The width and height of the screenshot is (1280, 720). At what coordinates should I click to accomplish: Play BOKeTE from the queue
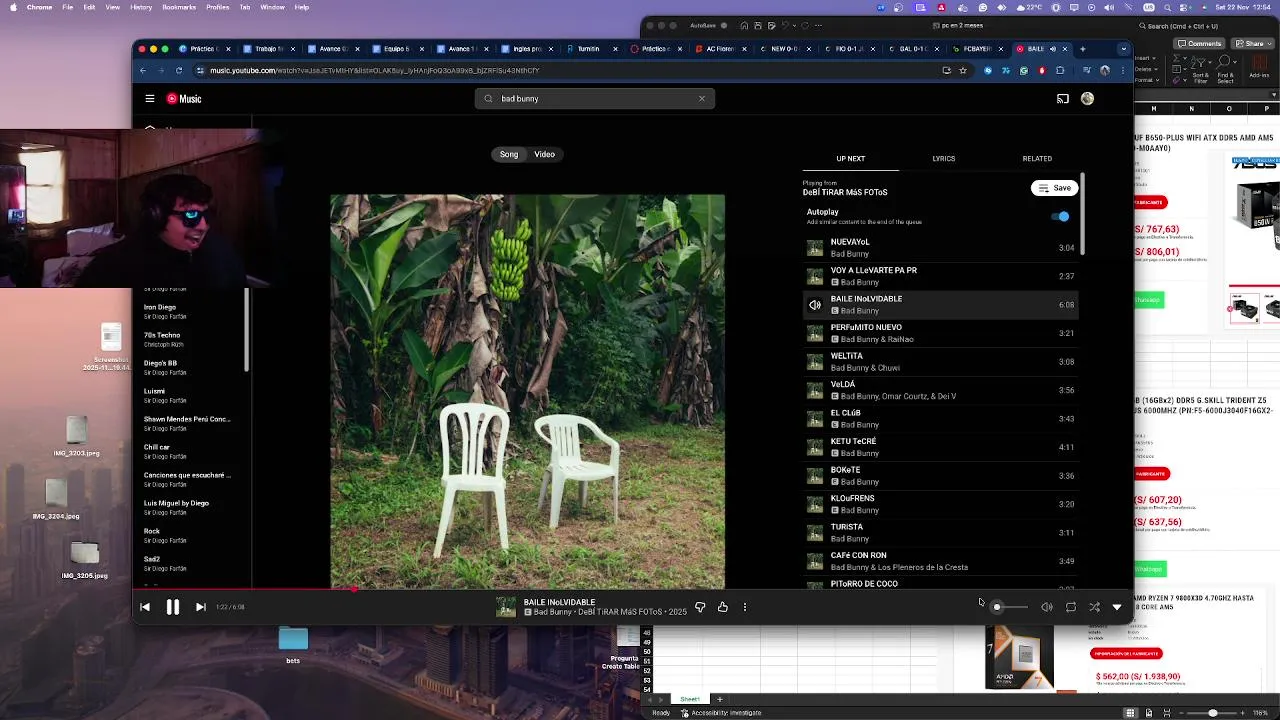(940, 476)
